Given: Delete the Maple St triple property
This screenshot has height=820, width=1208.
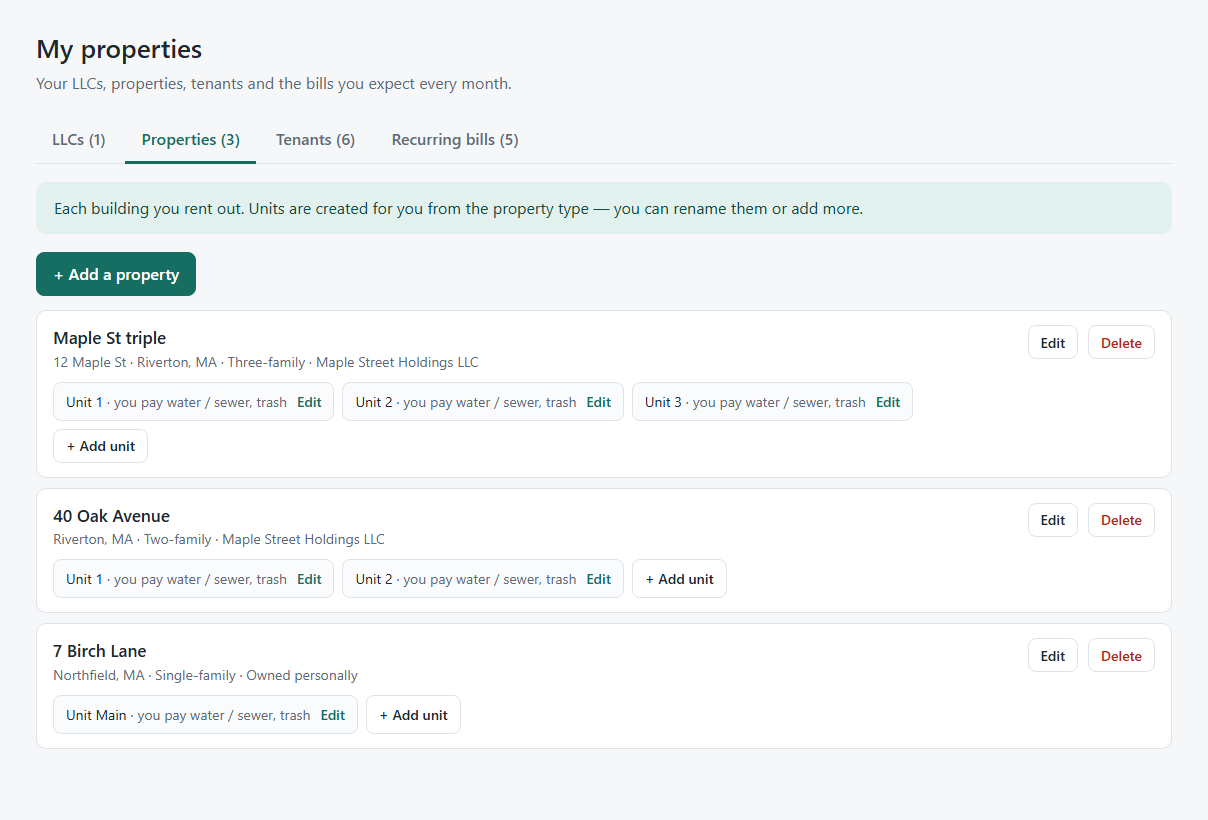Looking at the screenshot, I should 1121,342.
